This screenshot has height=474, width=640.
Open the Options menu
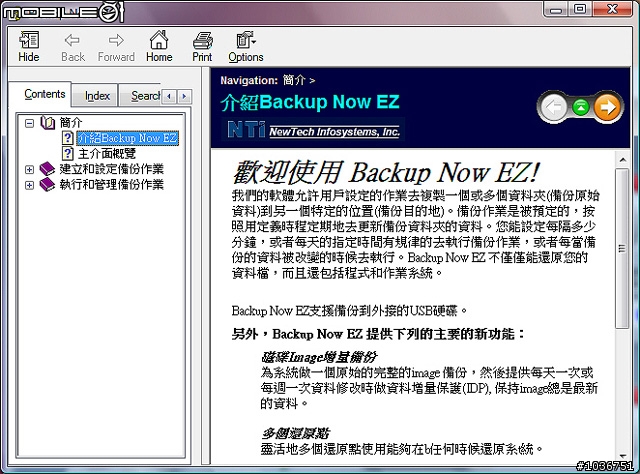pyautogui.click(x=246, y=46)
